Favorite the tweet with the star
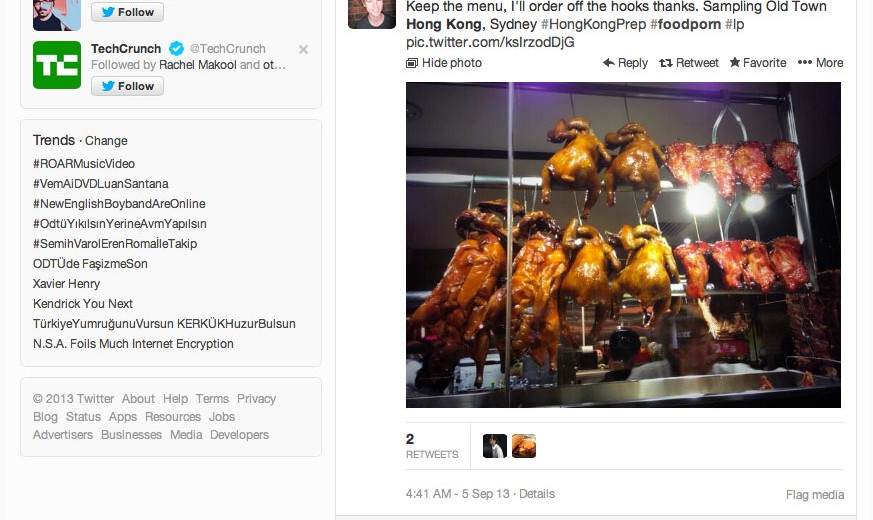This screenshot has width=873, height=520. (758, 63)
